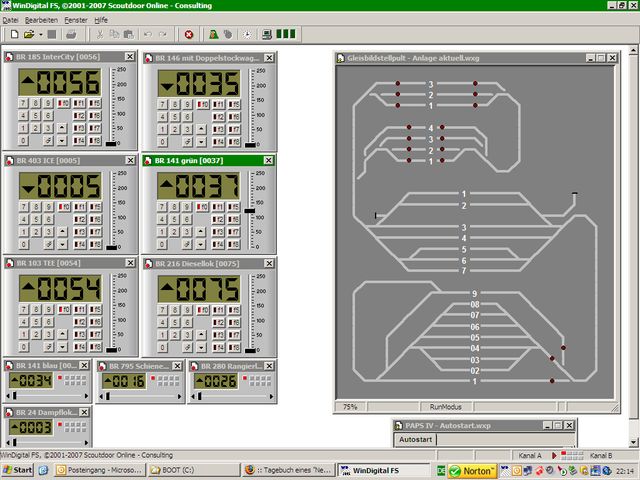Expand the arrow beside the open folder icon

pyautogui.click(x=41, y=35)
